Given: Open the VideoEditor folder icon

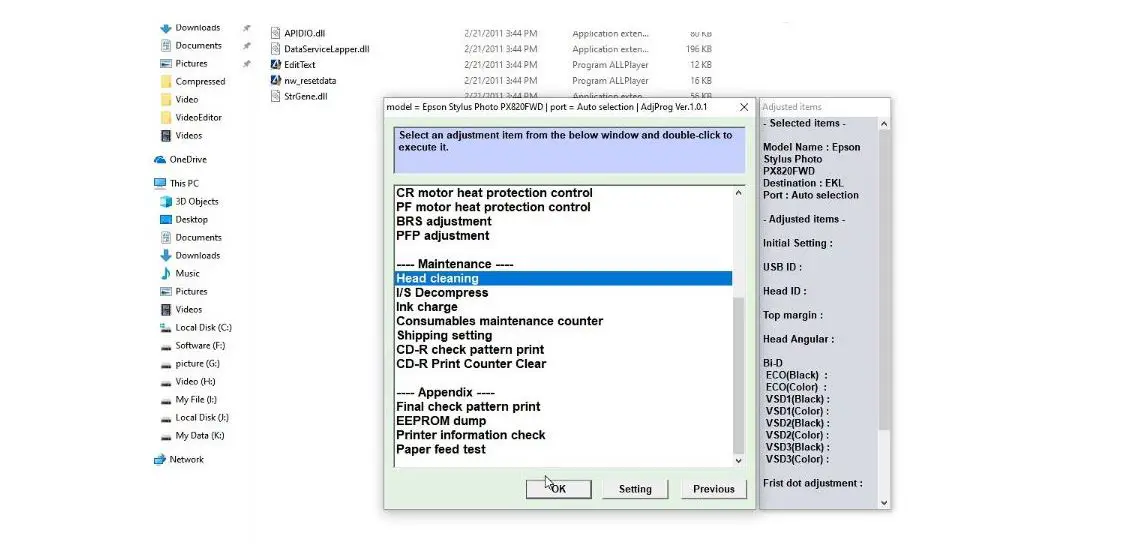Looking at the screenshot, I should pos(166,118).
